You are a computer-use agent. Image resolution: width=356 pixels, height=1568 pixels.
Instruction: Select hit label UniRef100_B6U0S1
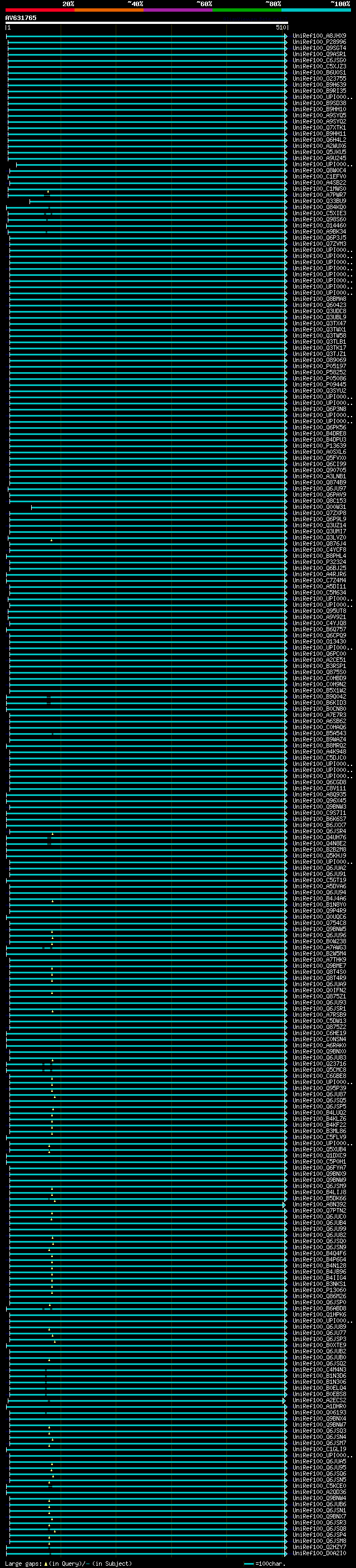click(x=319, y=72)
